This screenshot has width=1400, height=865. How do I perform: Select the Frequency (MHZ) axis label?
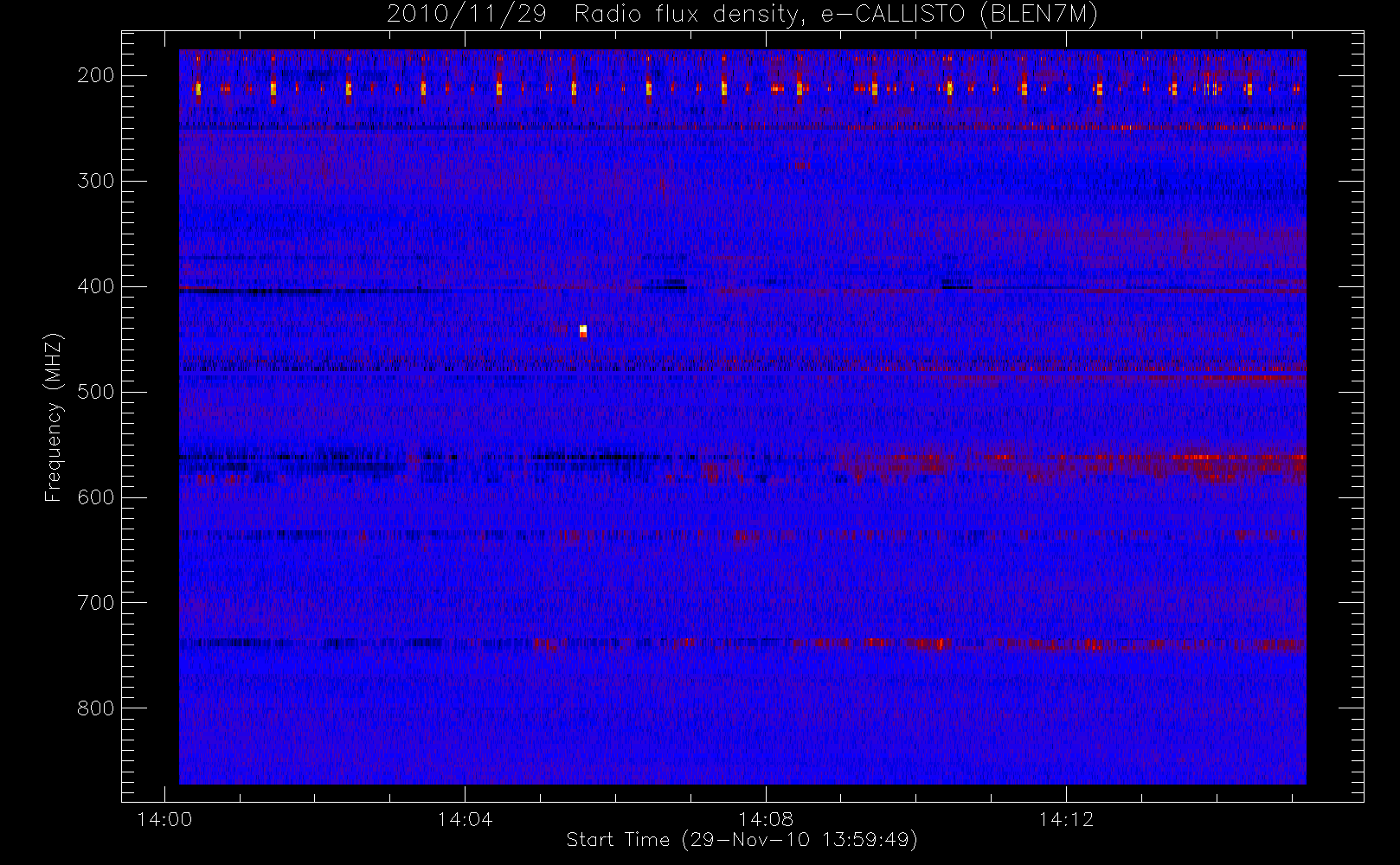click(x=54, y=417)
